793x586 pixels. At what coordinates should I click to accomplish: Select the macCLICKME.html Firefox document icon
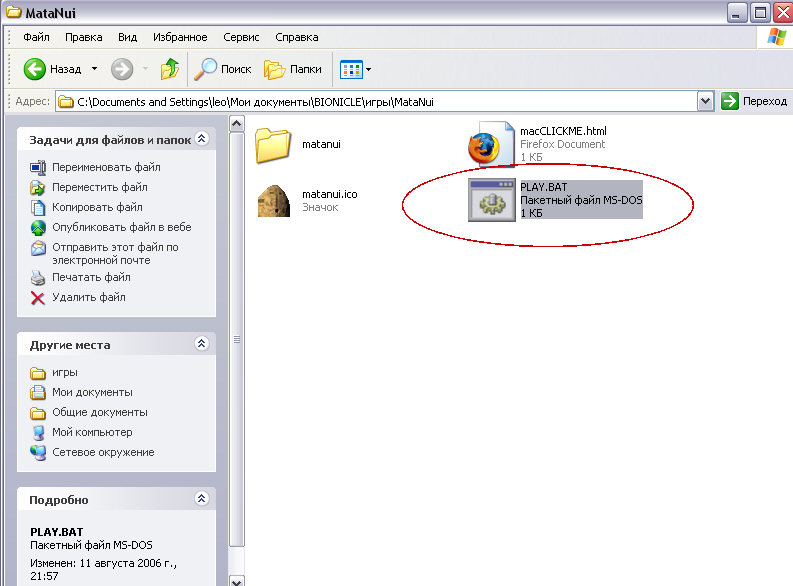click(491, 144)
